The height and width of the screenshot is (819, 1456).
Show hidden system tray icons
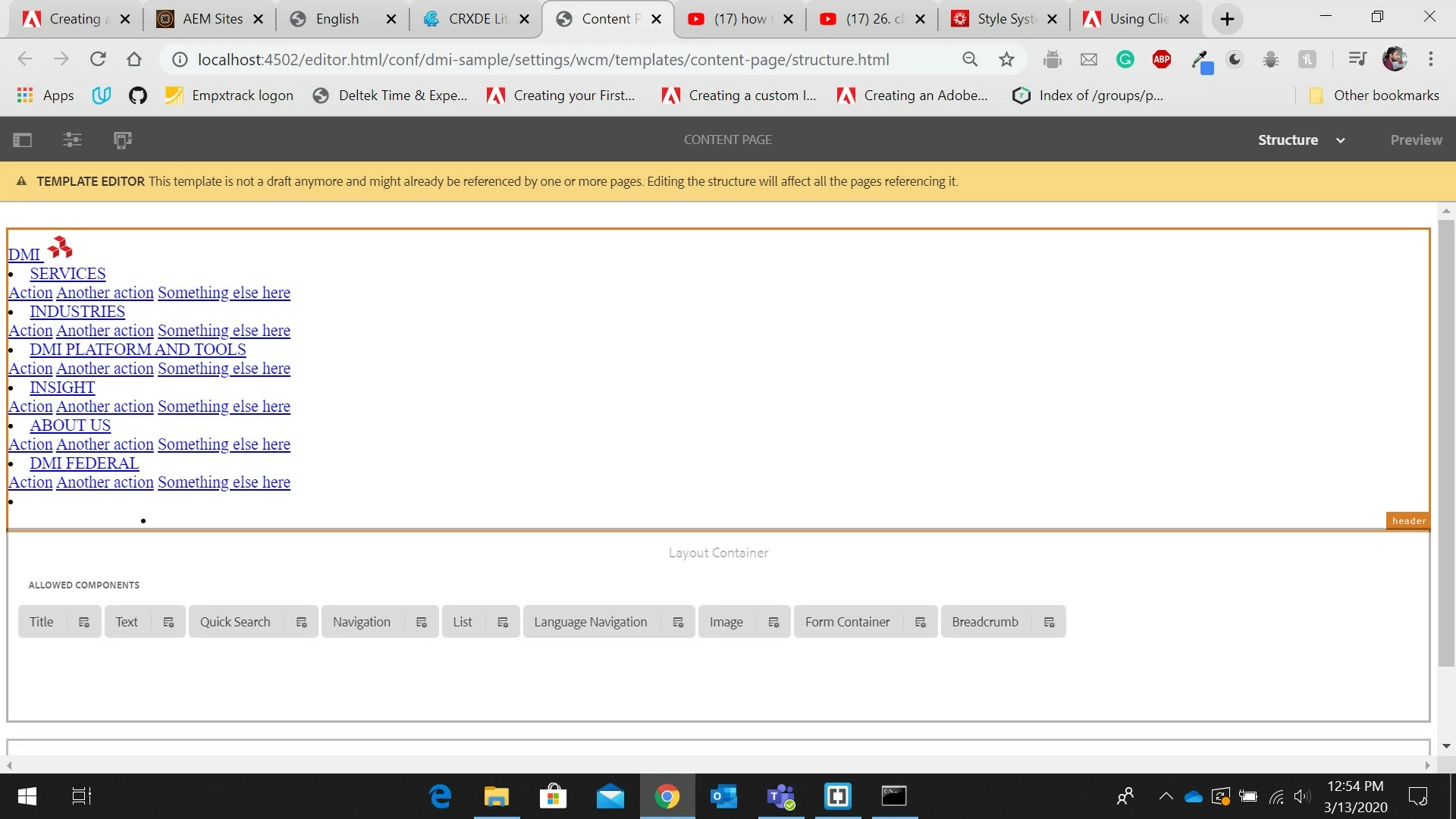[x=1166, y=796]
